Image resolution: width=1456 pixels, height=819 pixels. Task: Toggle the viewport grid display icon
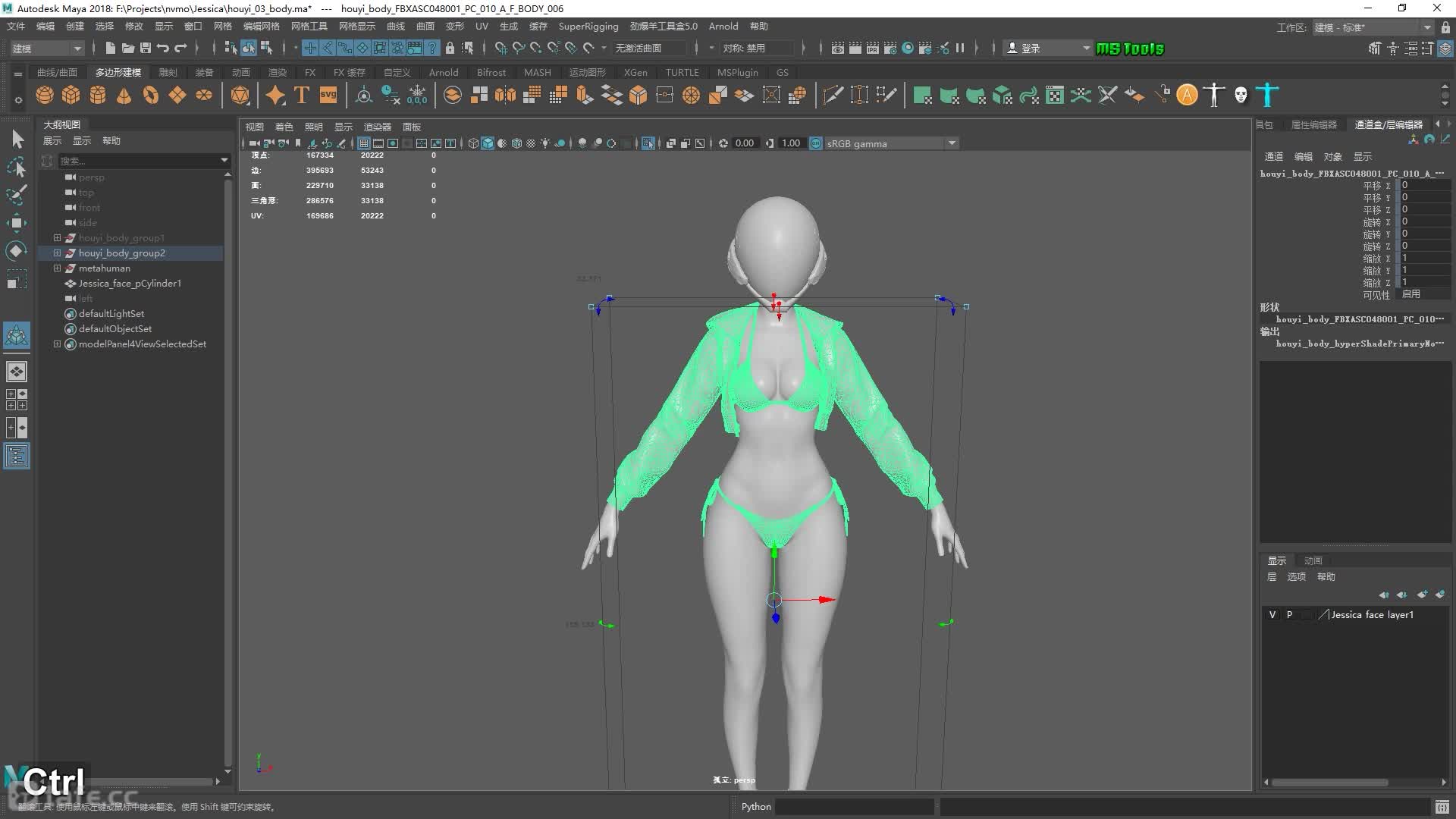(364, 143)
